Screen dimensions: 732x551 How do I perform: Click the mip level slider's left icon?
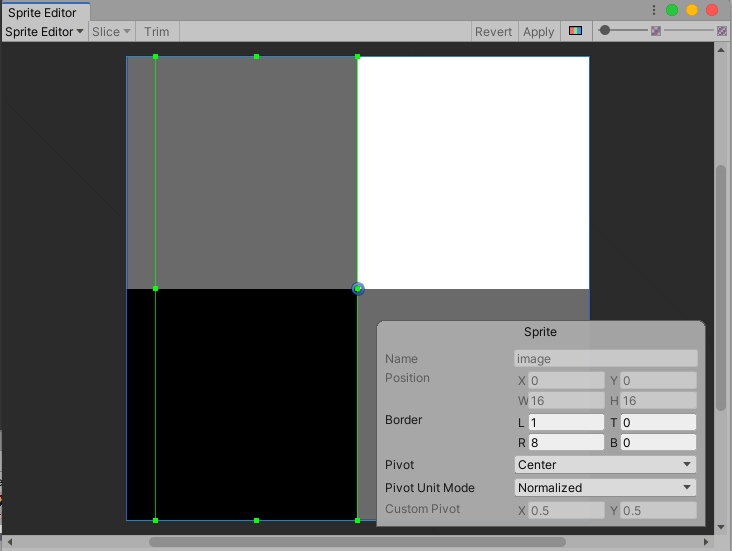point(656,31)
